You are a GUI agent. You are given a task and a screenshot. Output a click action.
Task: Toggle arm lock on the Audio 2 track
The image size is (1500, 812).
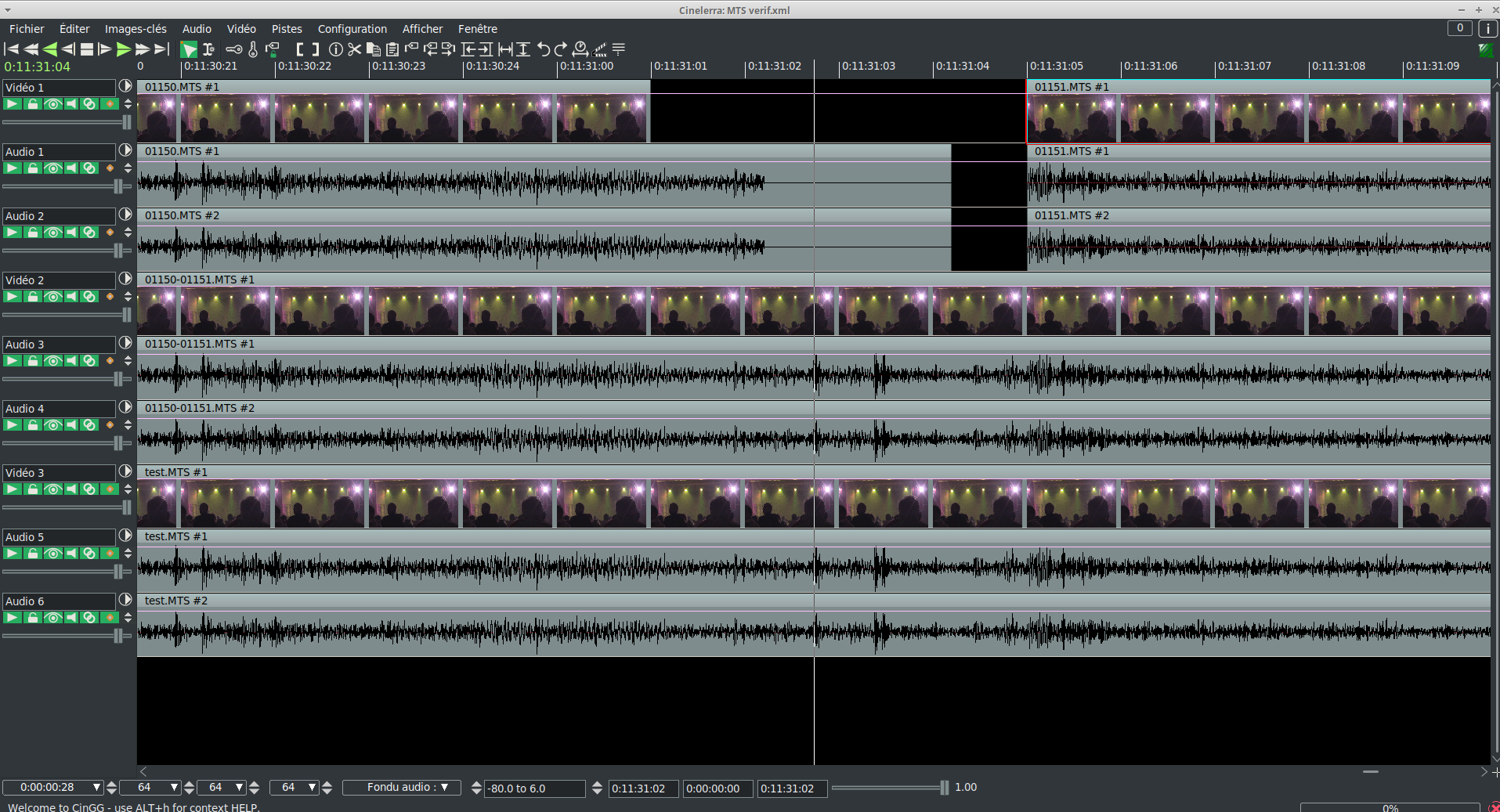[x=33, y=233]
